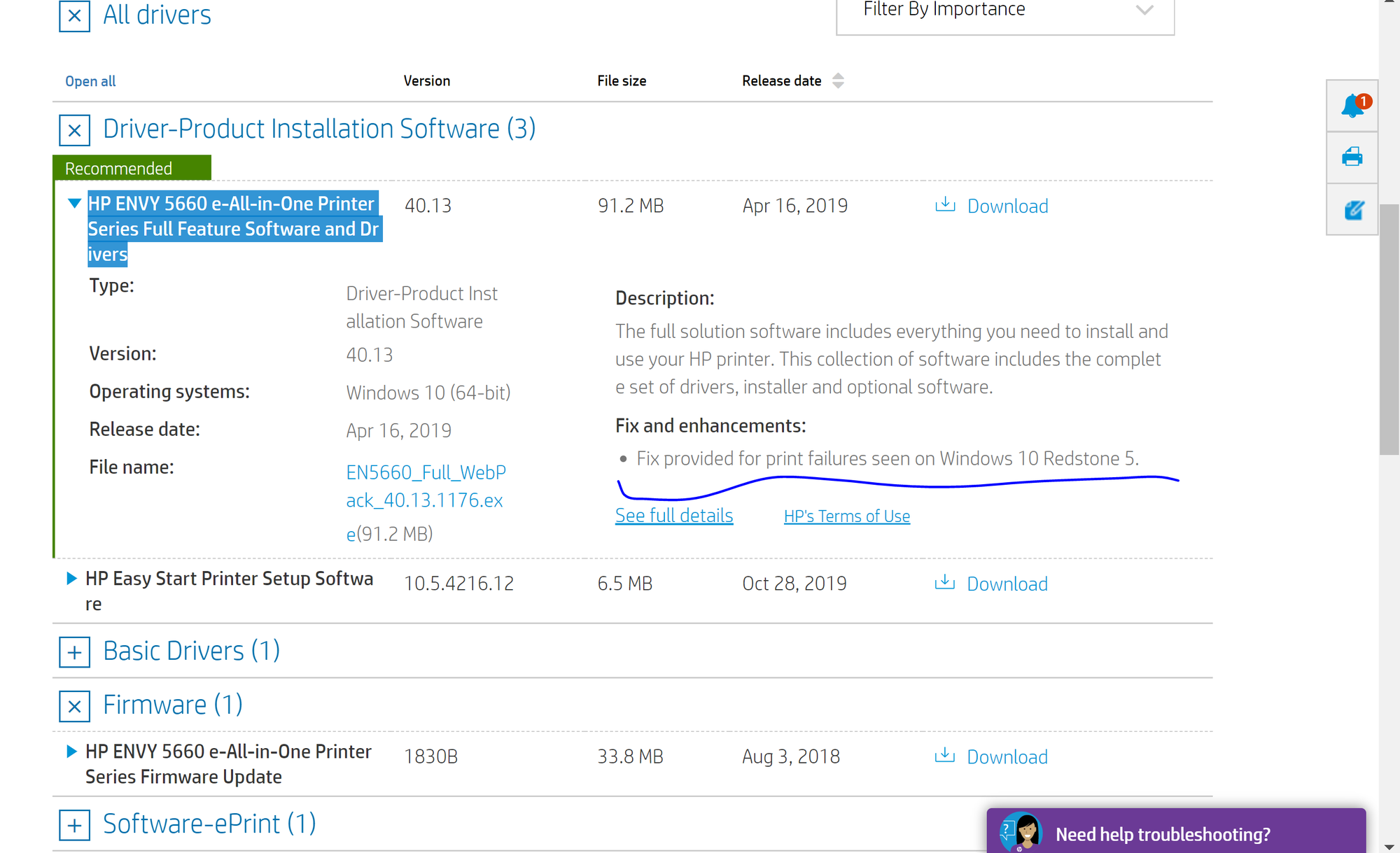Viewport: 1400px width, 853px height.
Task: Click the download icon beside Full Feature Software
Action: pyautogui.click(x=946, y=204)
